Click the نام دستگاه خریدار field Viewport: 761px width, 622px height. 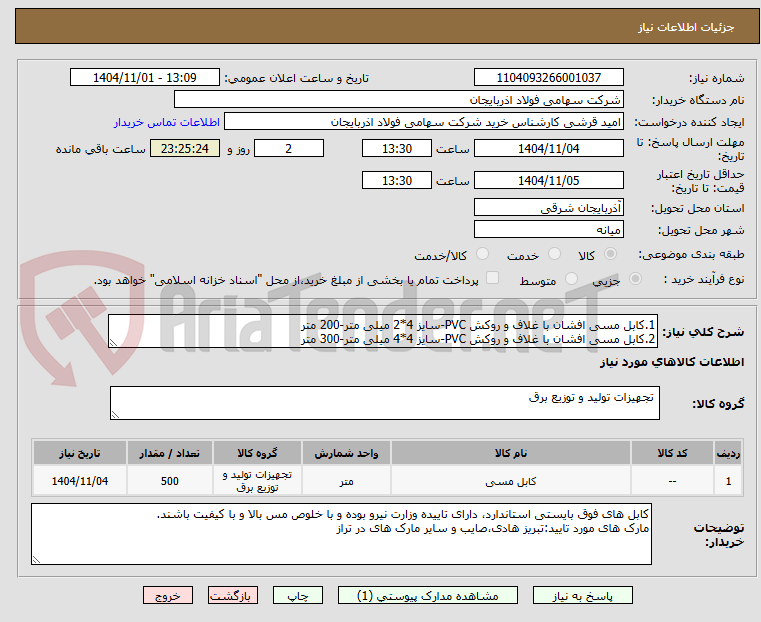tap(398, 99)
